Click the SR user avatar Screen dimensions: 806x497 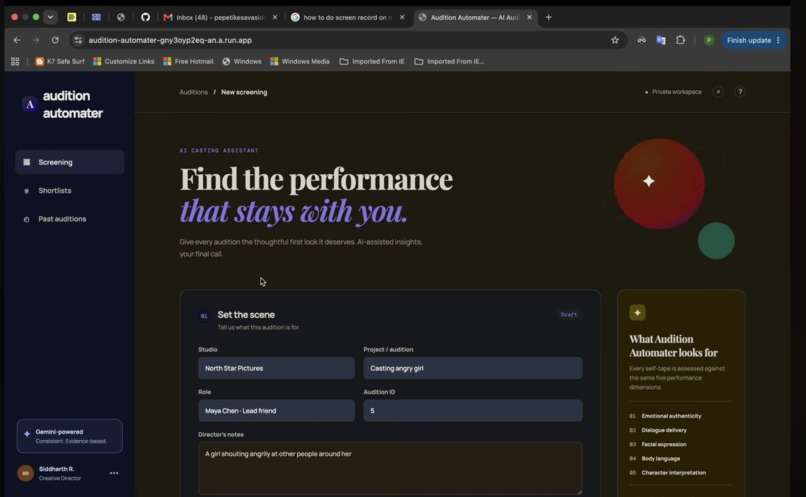tap(26, 473)
